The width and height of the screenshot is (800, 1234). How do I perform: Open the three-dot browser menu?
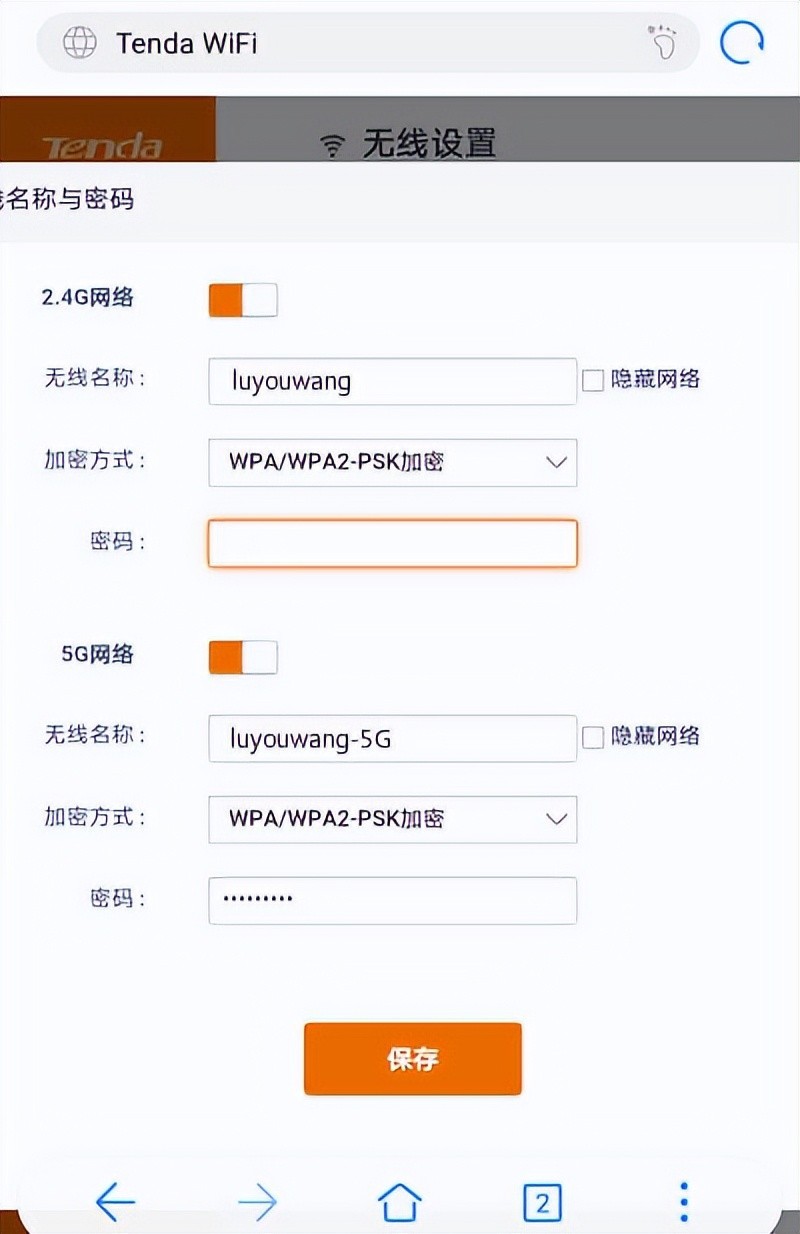pyautogui.click(x=684, y=1201)
